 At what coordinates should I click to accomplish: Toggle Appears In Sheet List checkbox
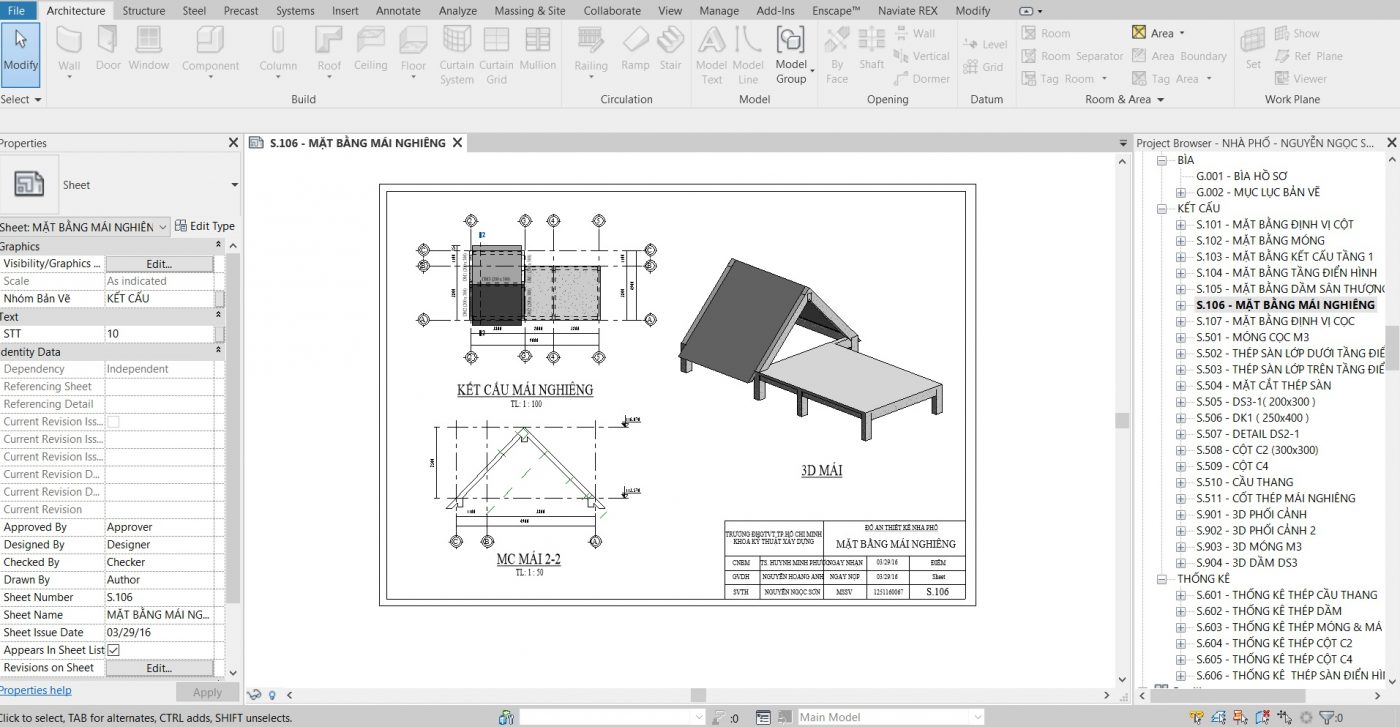coord(113,650)
